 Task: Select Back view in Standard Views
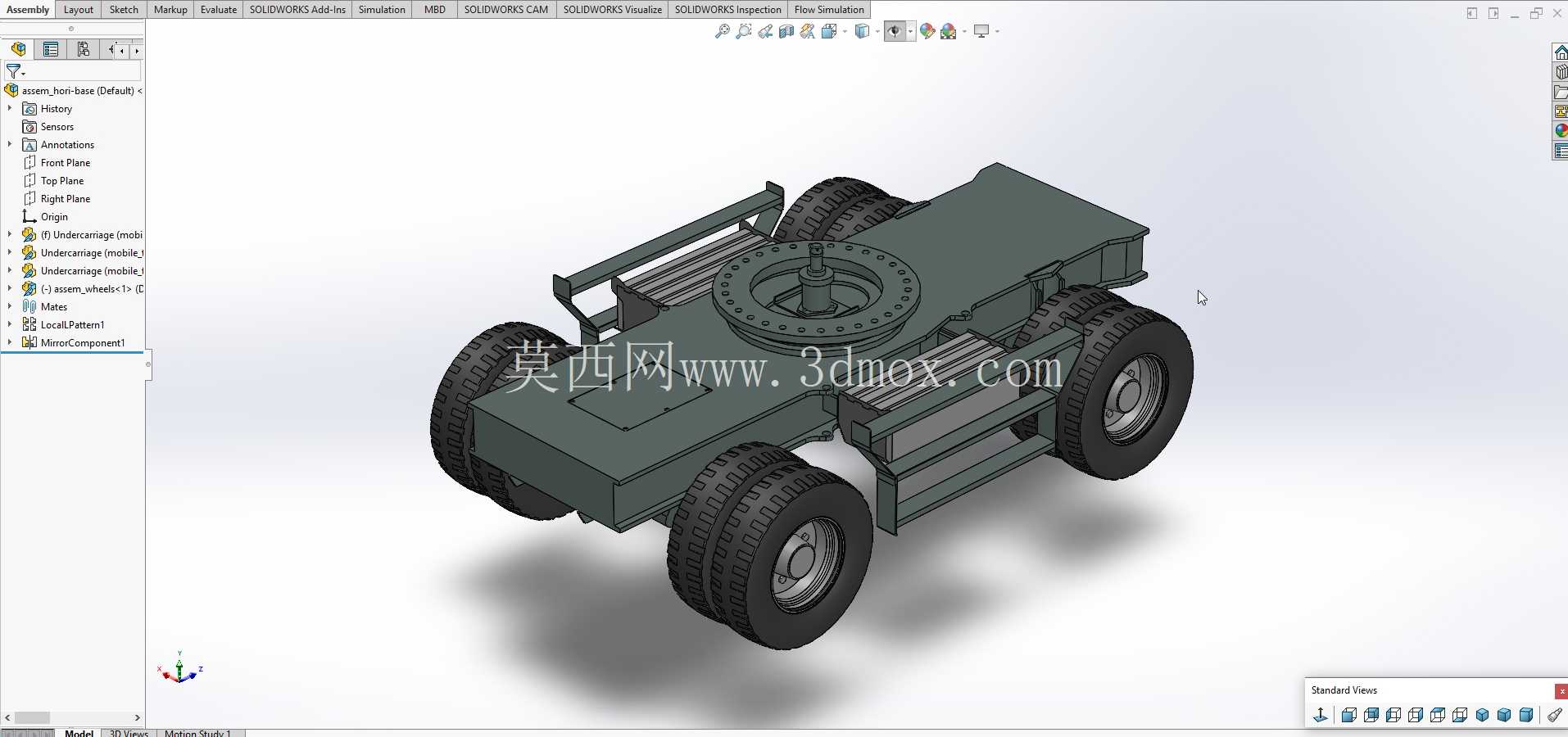pyautogui.click(x=1371, y=715)
